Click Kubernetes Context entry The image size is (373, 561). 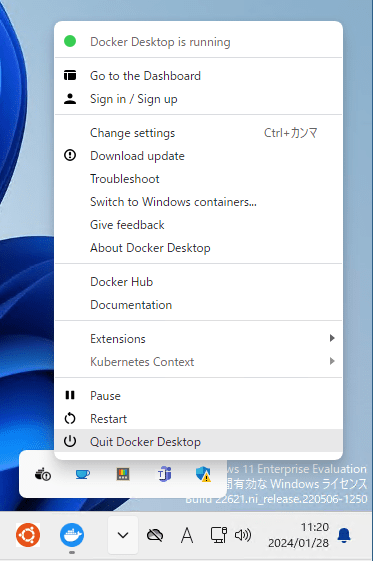pos(198,362)
